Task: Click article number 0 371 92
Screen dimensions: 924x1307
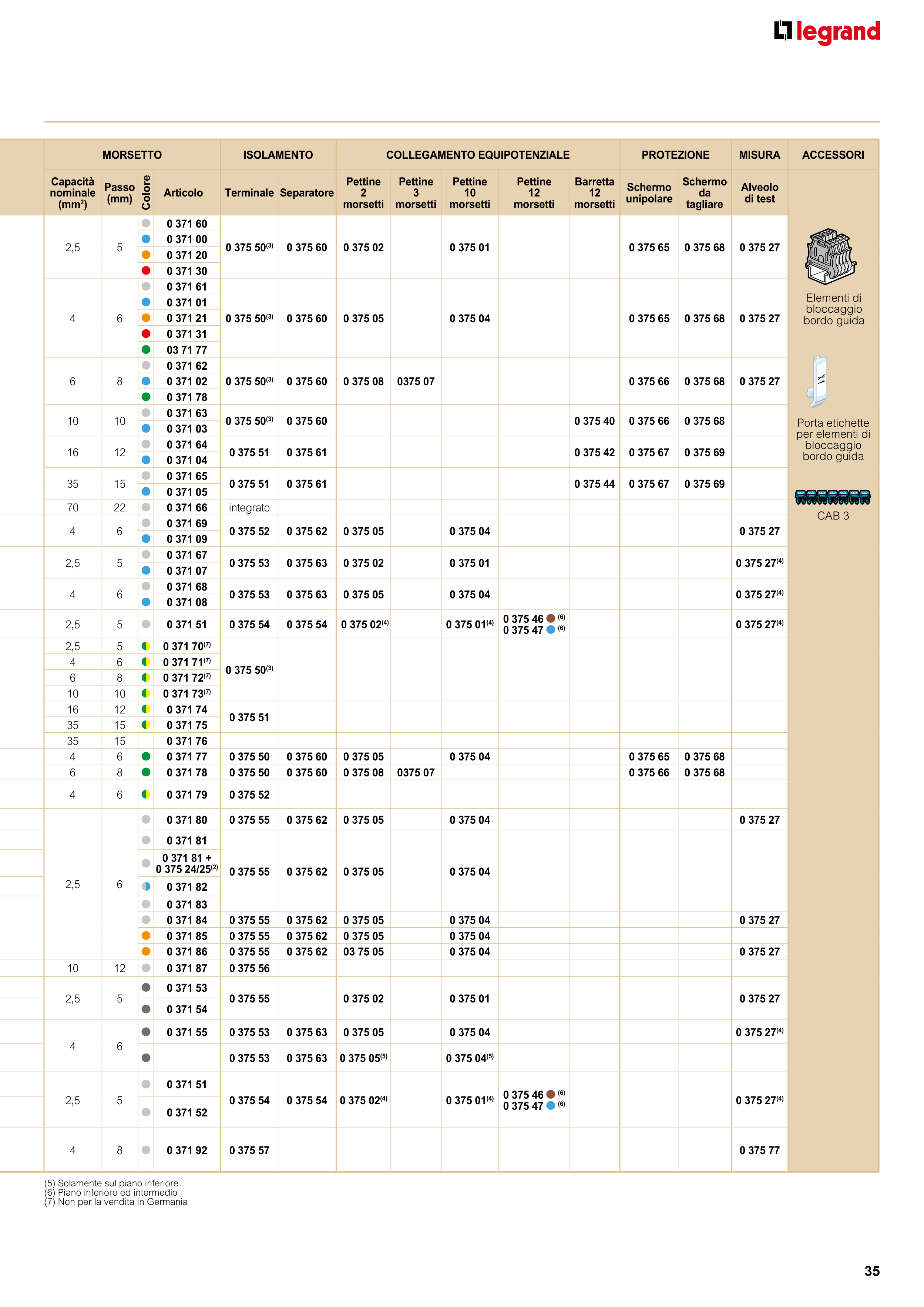Action: pyautogui.click(x=187, y=1150)
